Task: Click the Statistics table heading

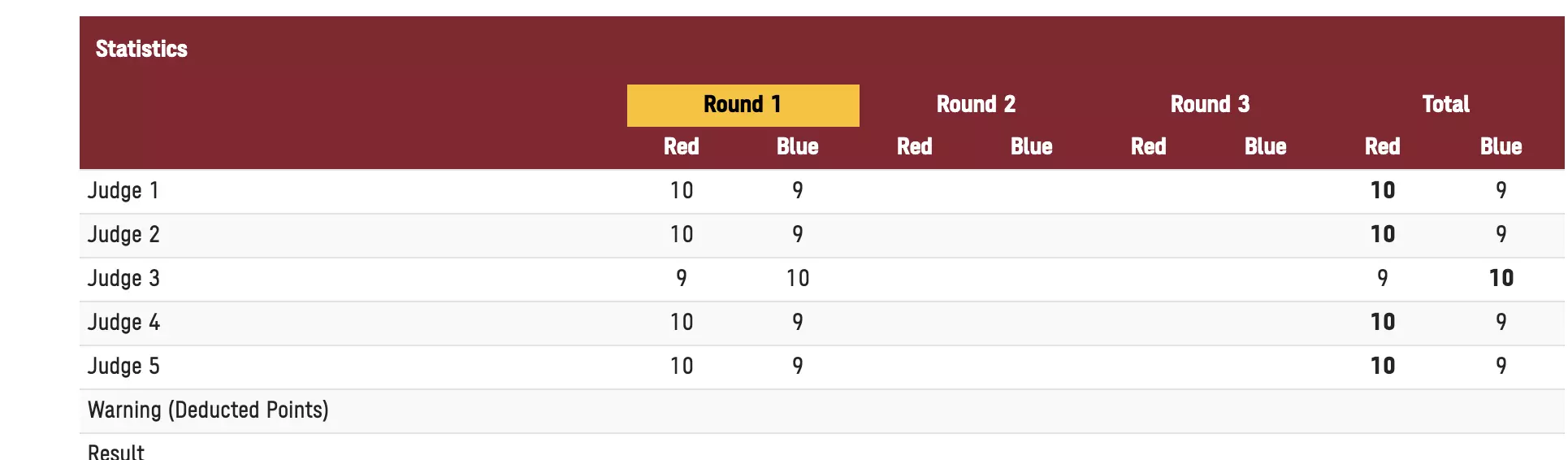Action: [x=141, y=49]
